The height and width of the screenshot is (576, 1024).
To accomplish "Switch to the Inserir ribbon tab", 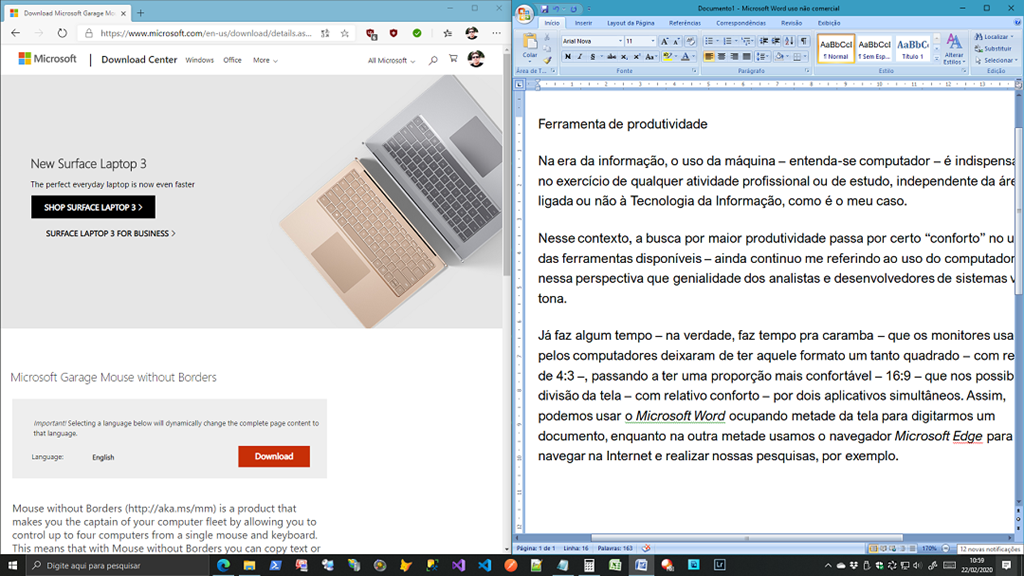I will pyautogui.click(x=583, y=22).
